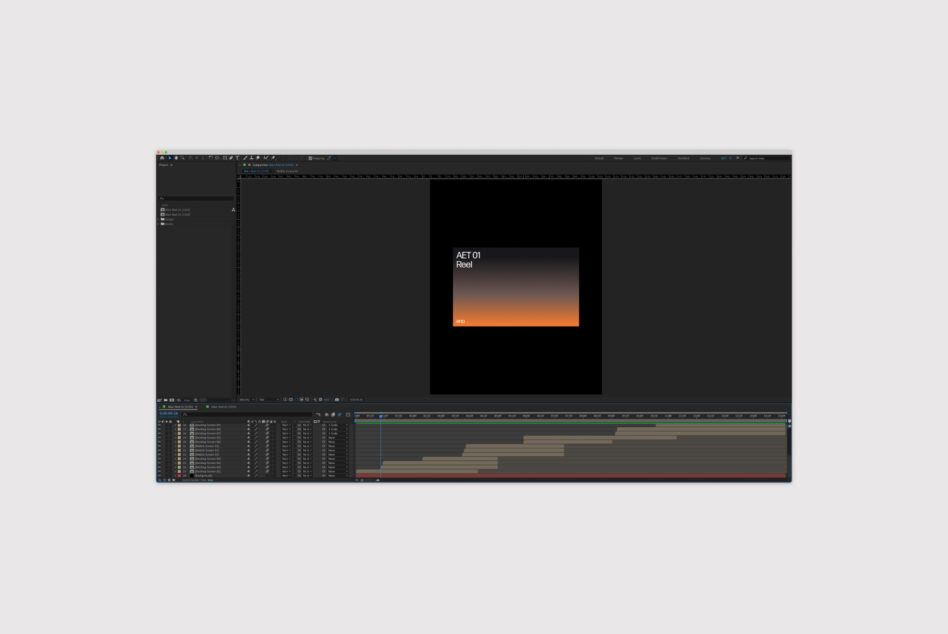The image size is (948, 634).
Task: Switch to the Default workspace
Action: pos(599,158)
